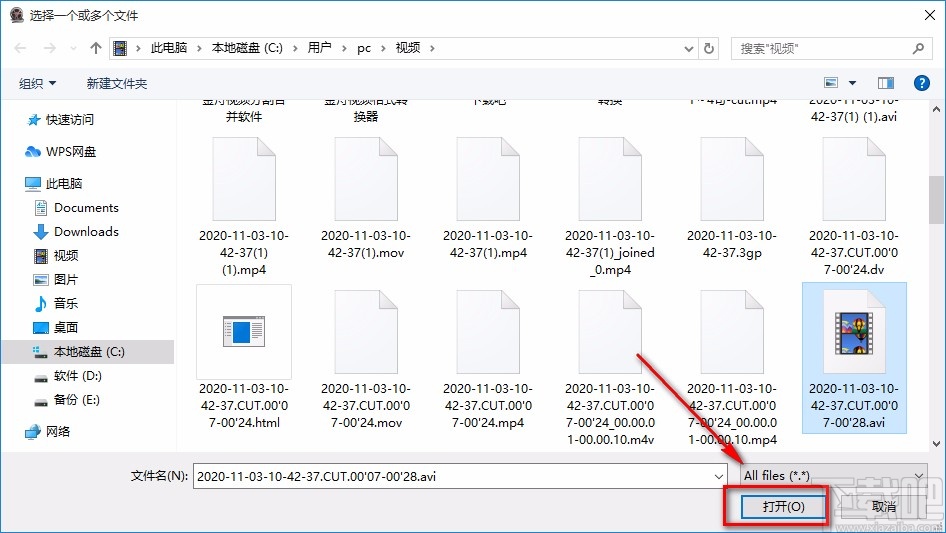
Task: Select the CUT 00'07-00'24.mp4 file
Action: point(487,359)
